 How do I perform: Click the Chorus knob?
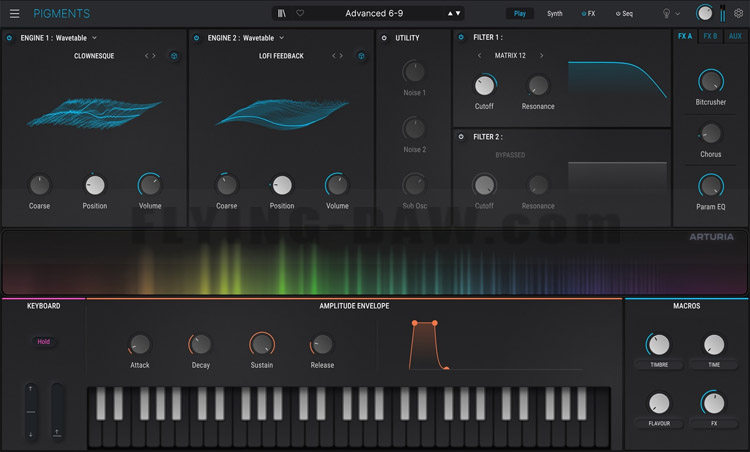point(711,133)
